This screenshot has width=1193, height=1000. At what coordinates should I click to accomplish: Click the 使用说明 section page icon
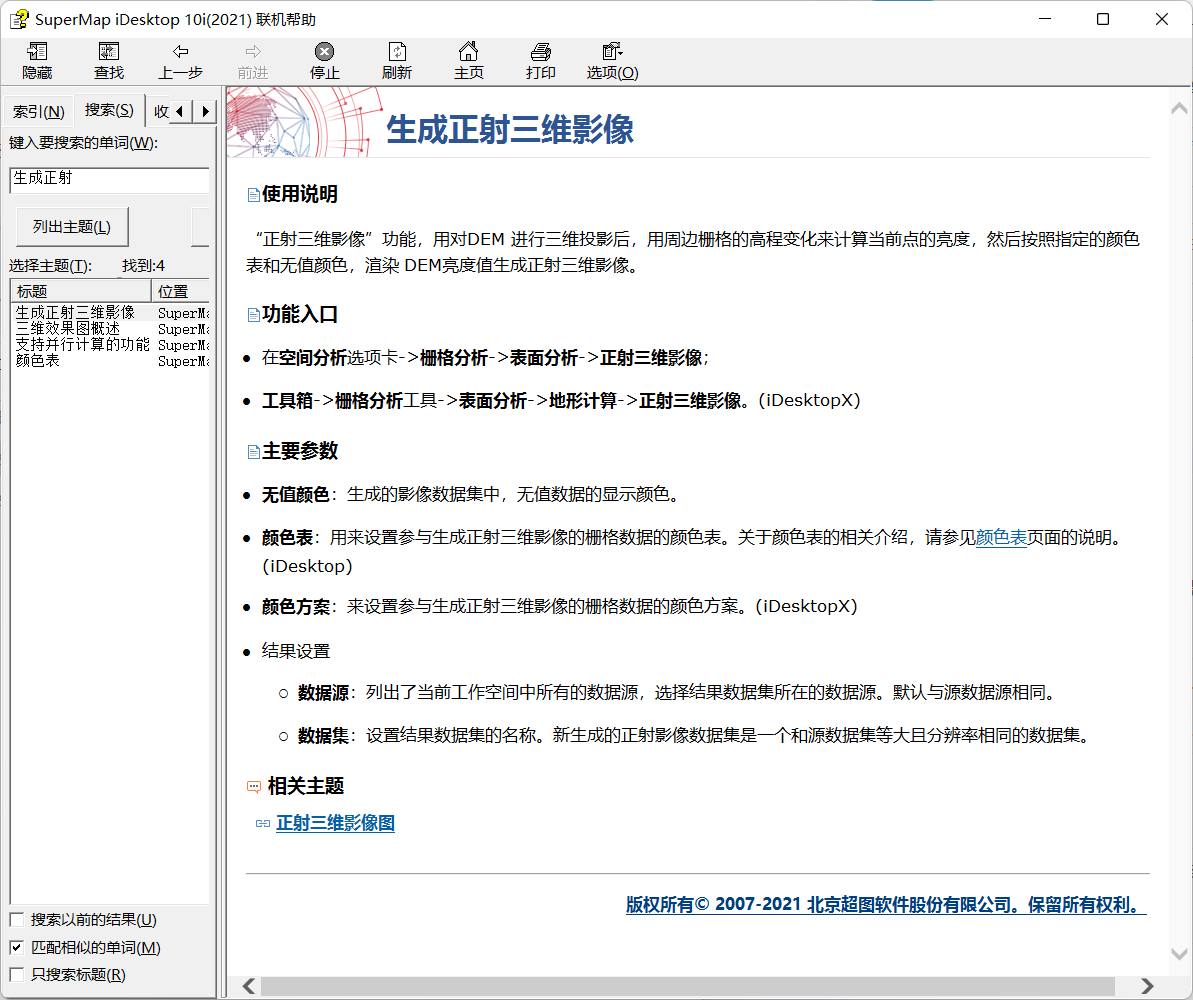coord(253,195)
